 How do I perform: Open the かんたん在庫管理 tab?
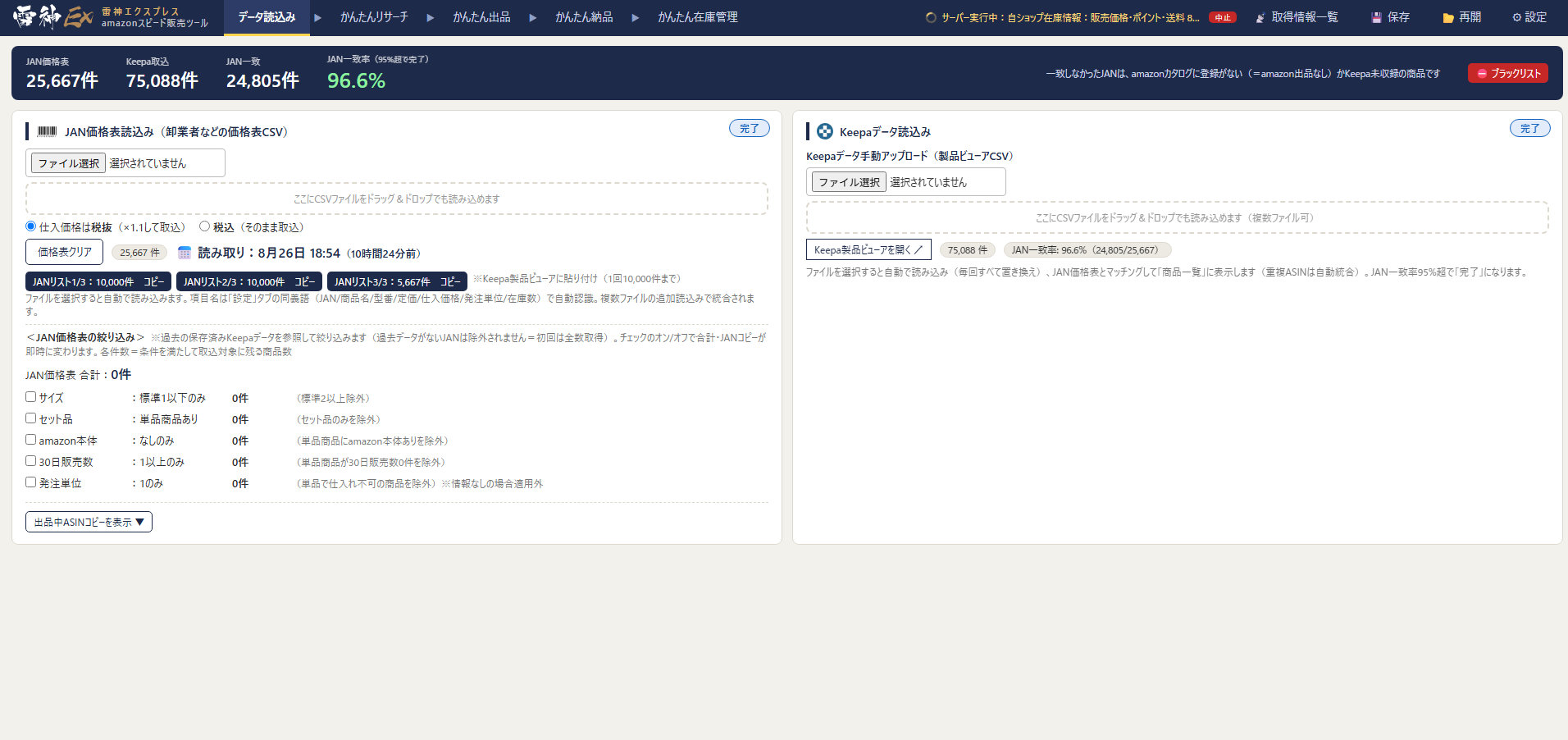[698, 17]
